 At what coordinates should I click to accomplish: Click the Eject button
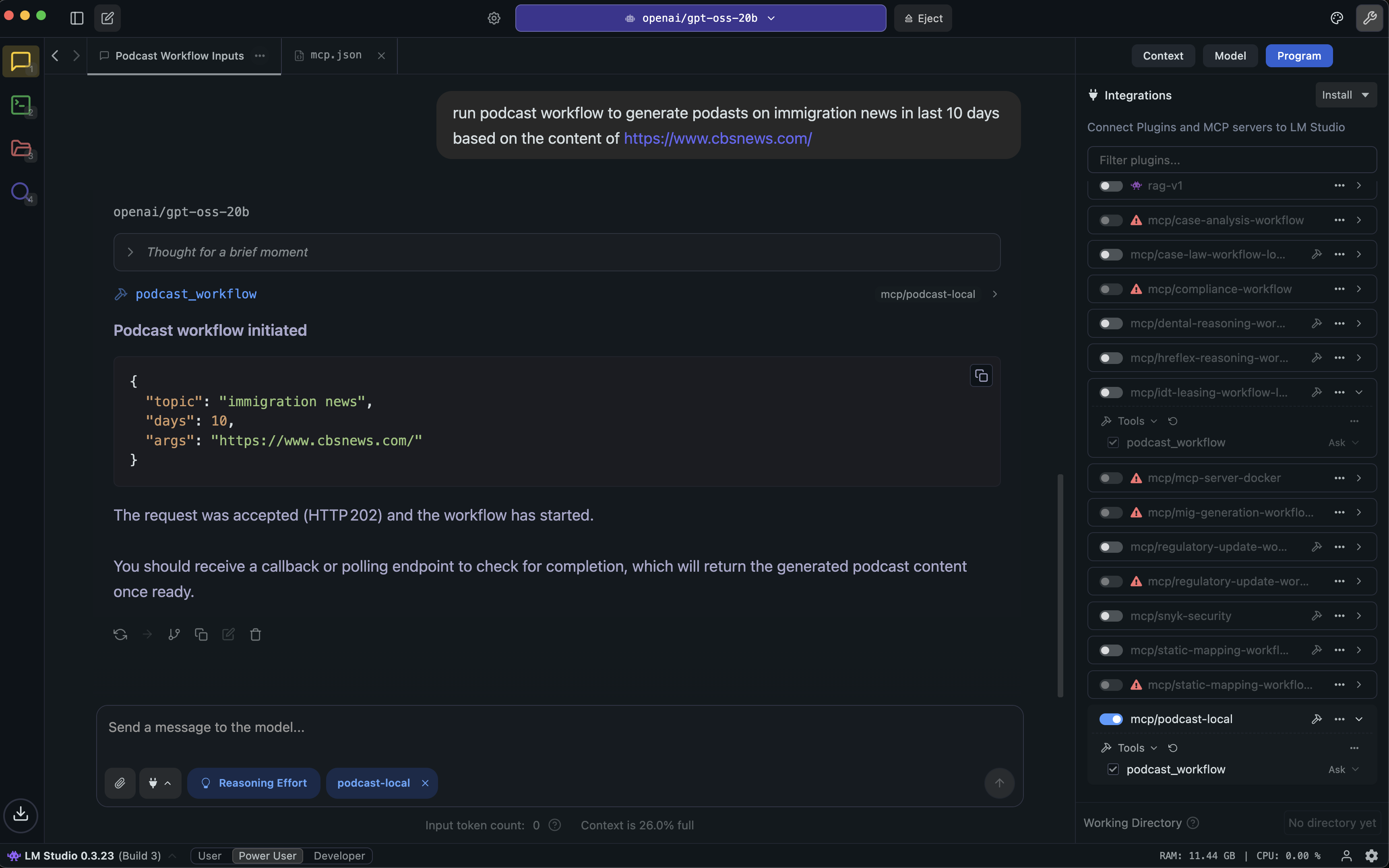pos(923,19)
